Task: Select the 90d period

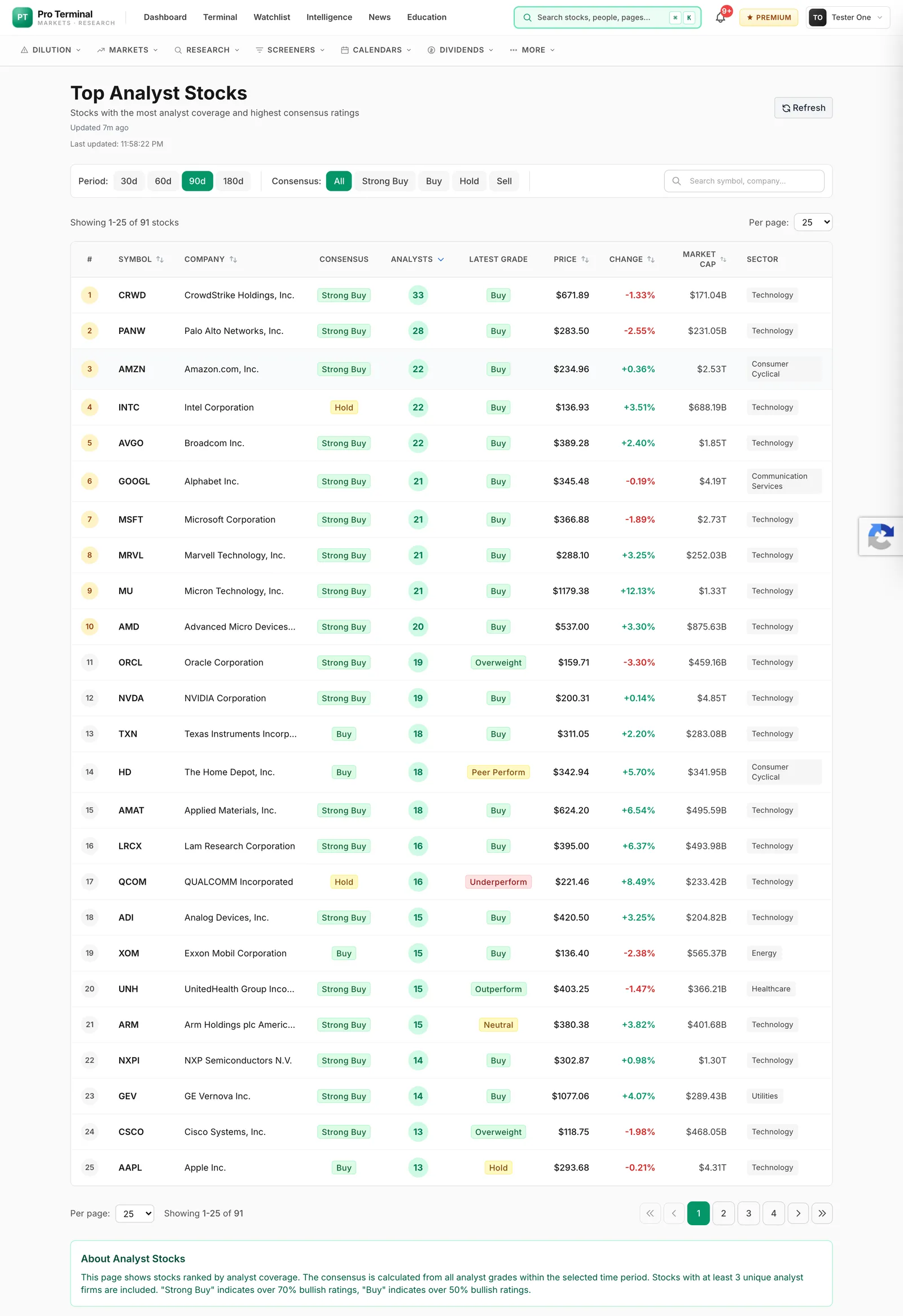Action: (x=197, y=181)
